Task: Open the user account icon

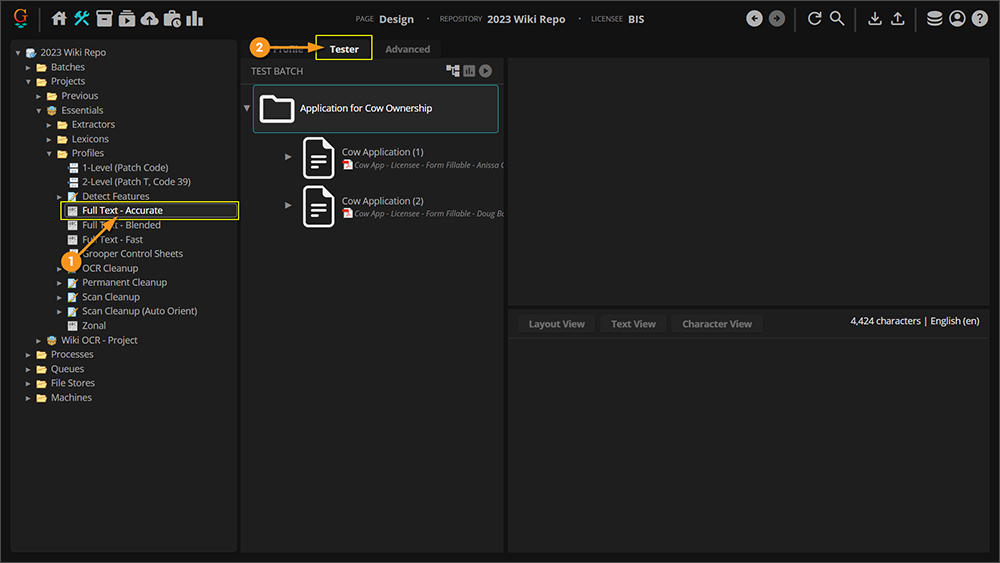Action: [x=957, y=19]
